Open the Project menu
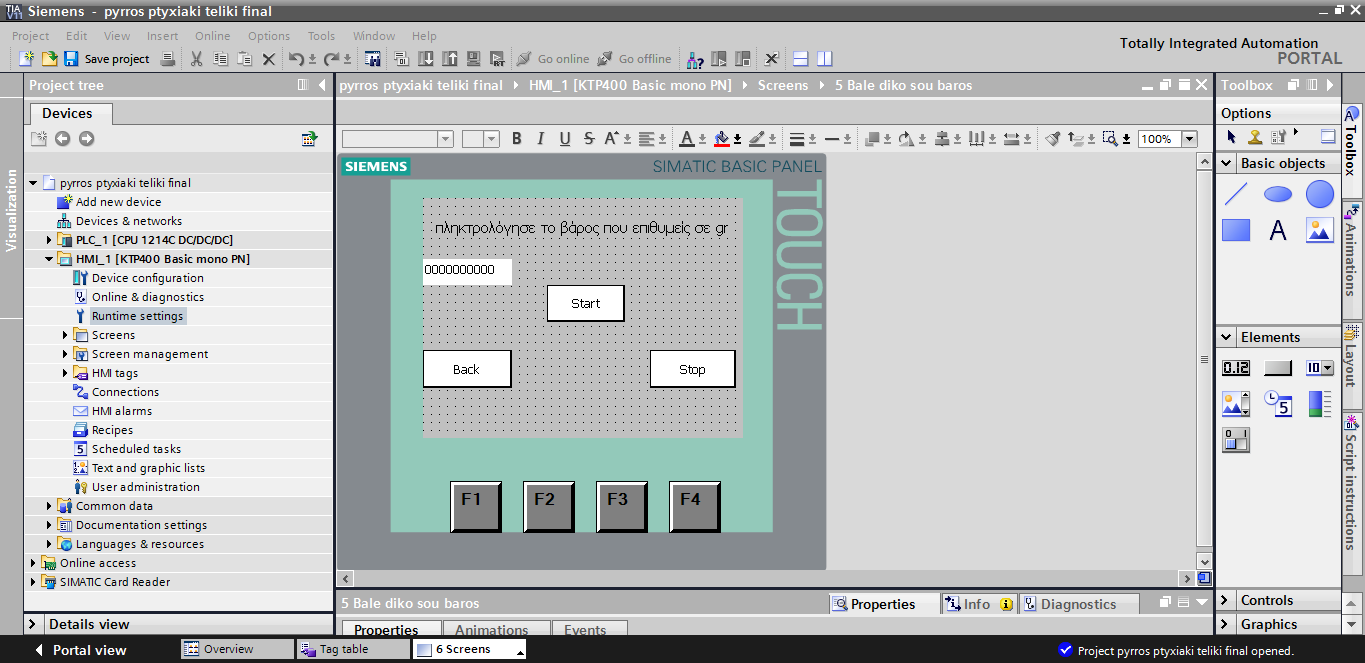Image resolution: width=1365 pixels, height=663 pixels. pyautogui.click(x=31, y=36)
